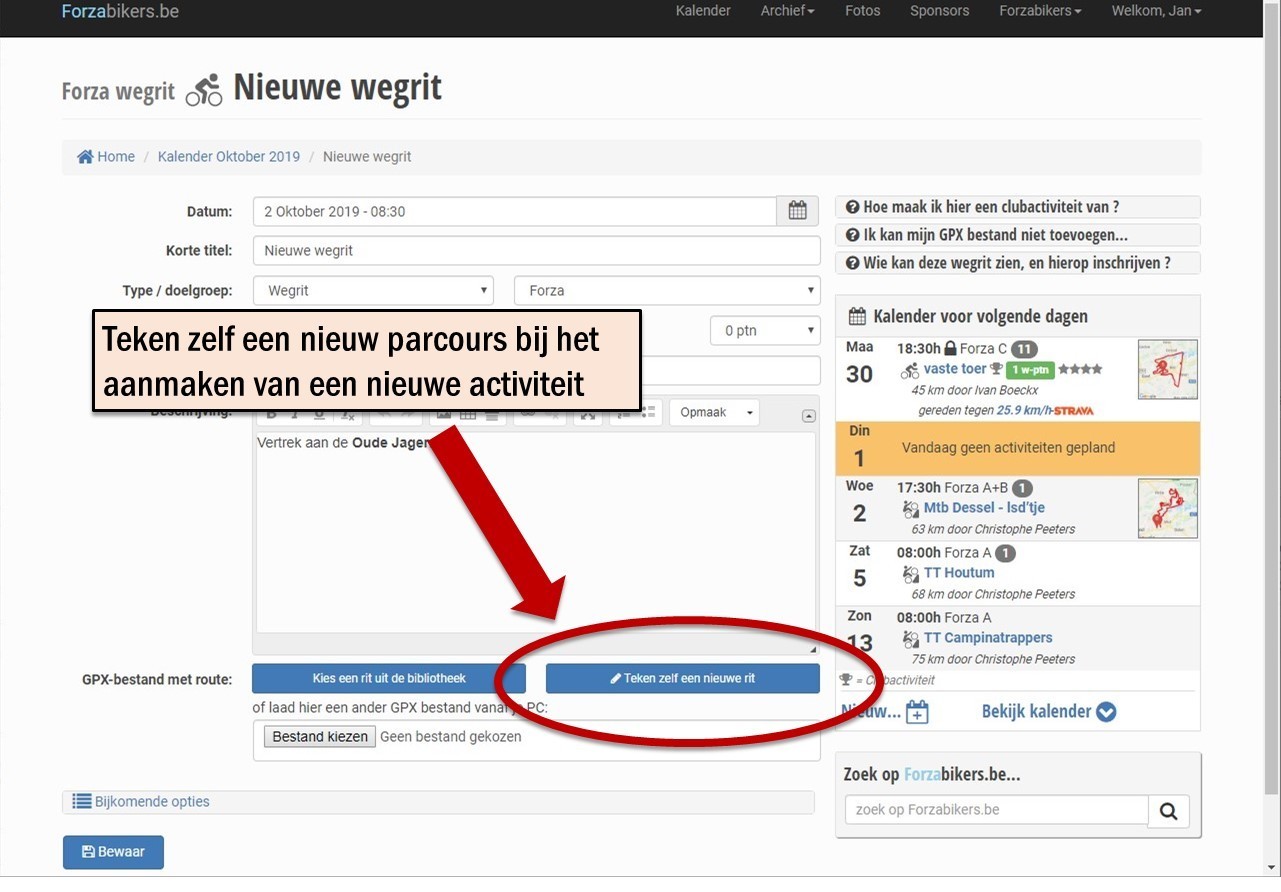Viewport: 1281px width, 892px height.
Task: Click 'Vandaag geen activiteiten gepland' row
Action: tap(1018, 448)
